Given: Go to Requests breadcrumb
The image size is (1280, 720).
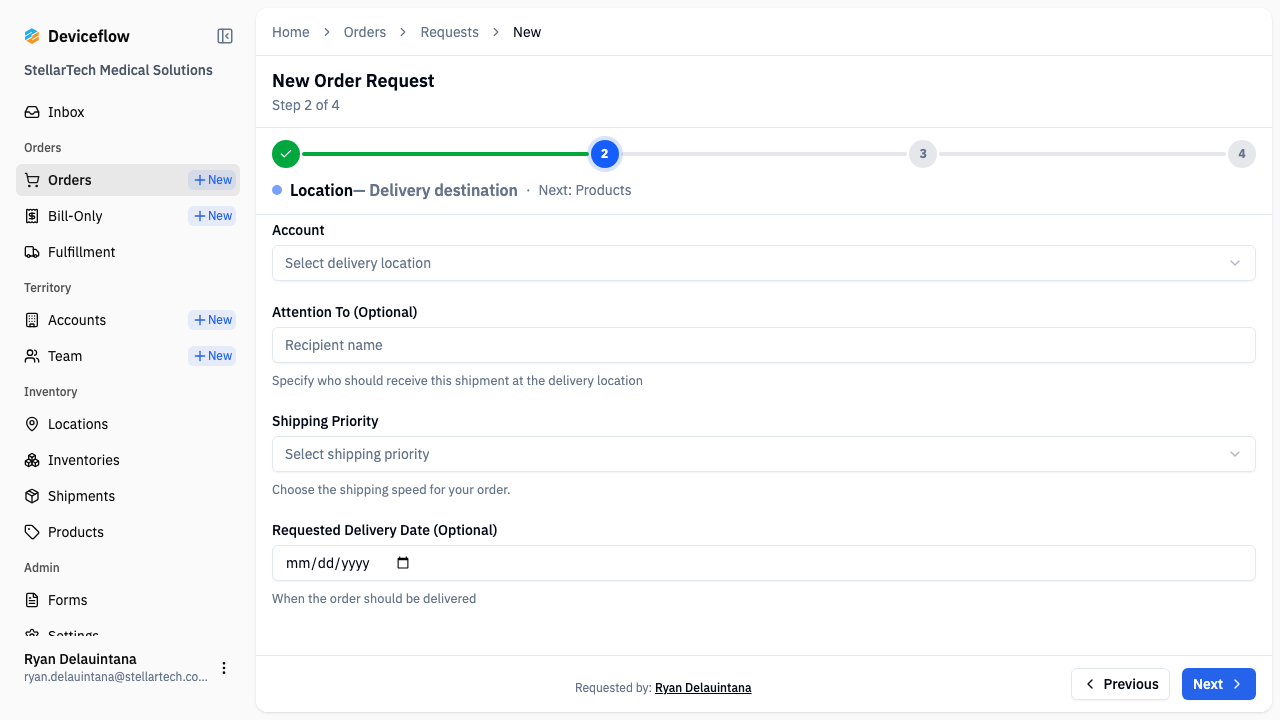Looking at the screenshot, I should click(x=450, y=32).
